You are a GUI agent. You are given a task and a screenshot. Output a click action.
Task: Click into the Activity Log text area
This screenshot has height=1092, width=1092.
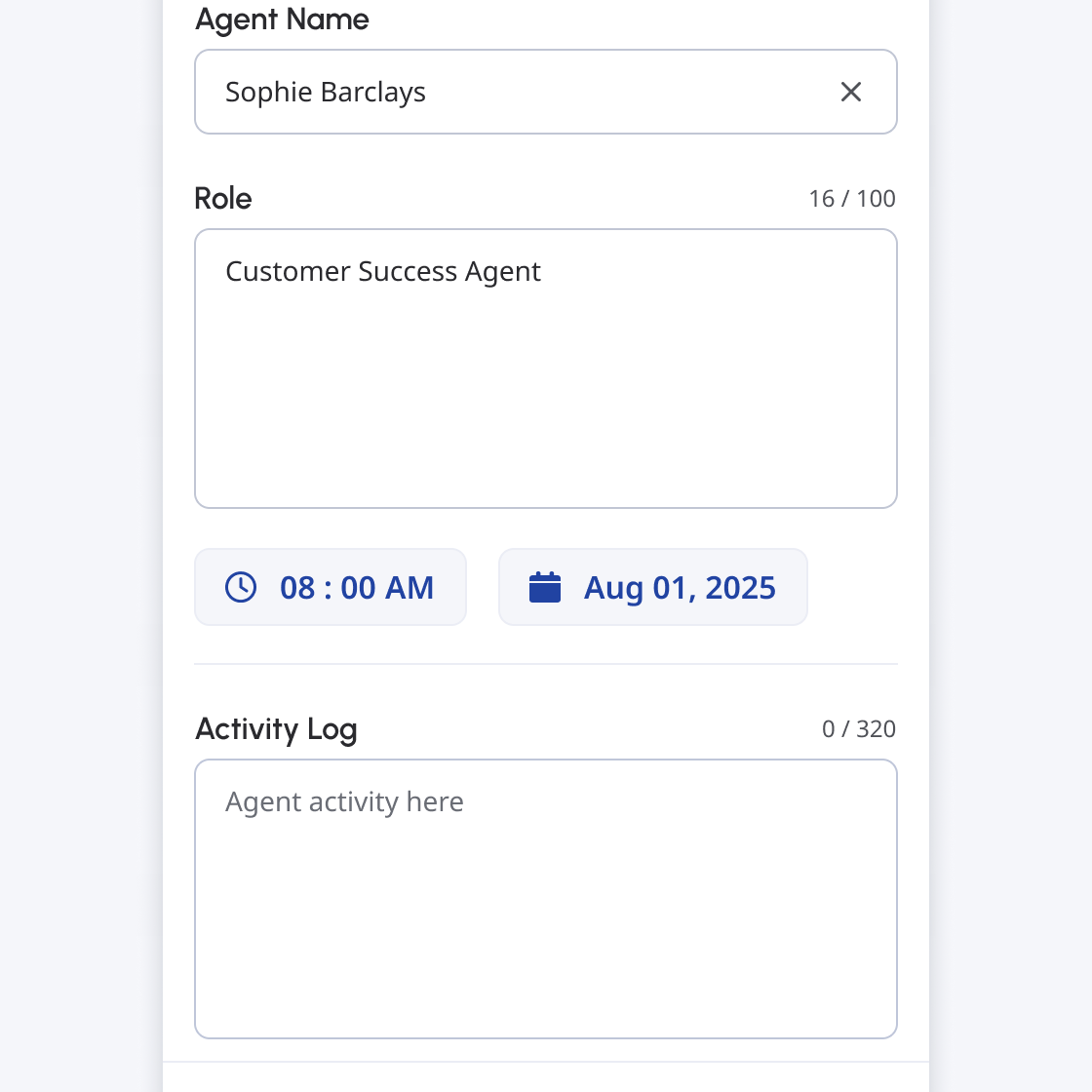pos(546,916)
